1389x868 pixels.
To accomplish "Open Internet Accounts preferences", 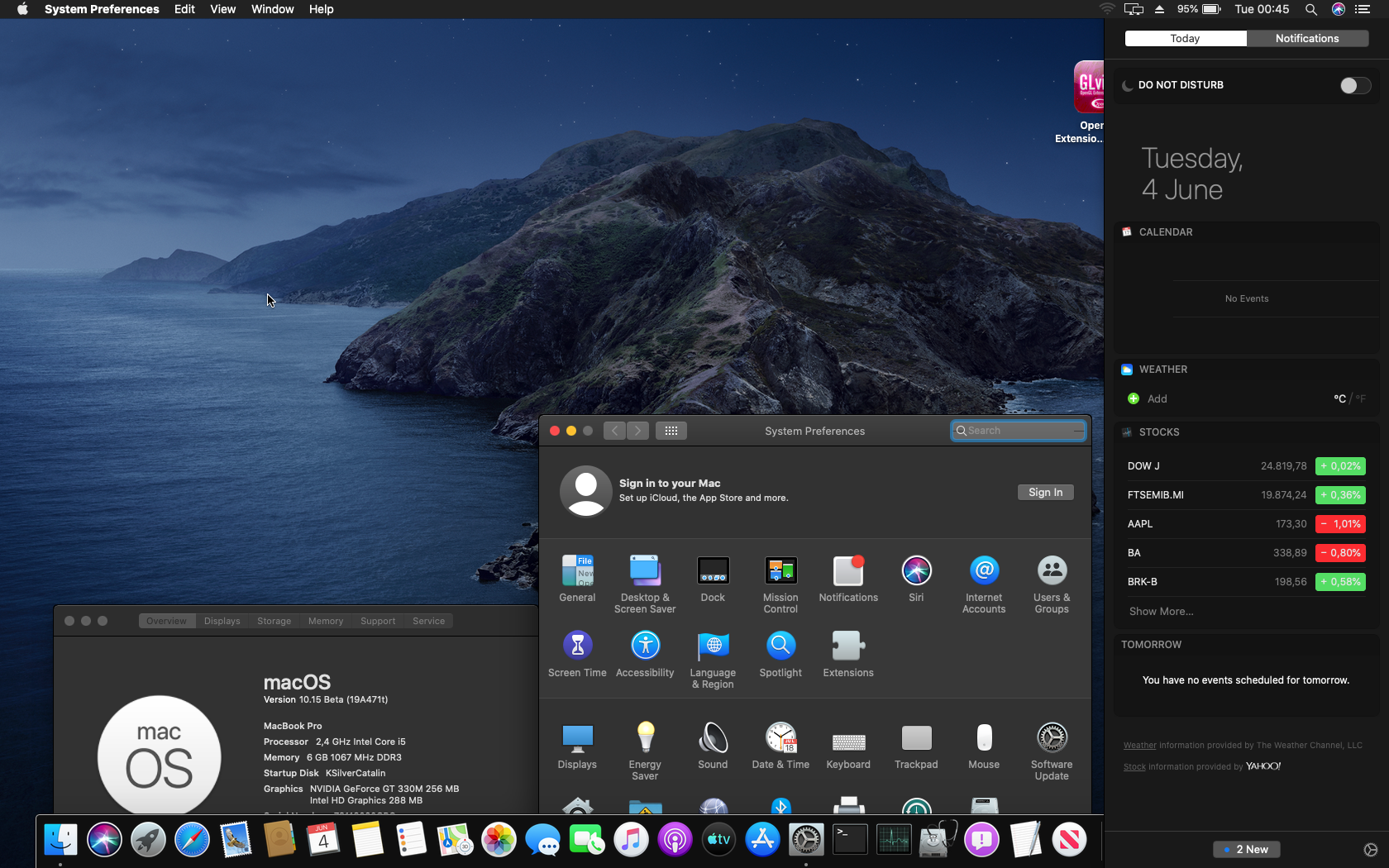I will [x=984, y=584].
